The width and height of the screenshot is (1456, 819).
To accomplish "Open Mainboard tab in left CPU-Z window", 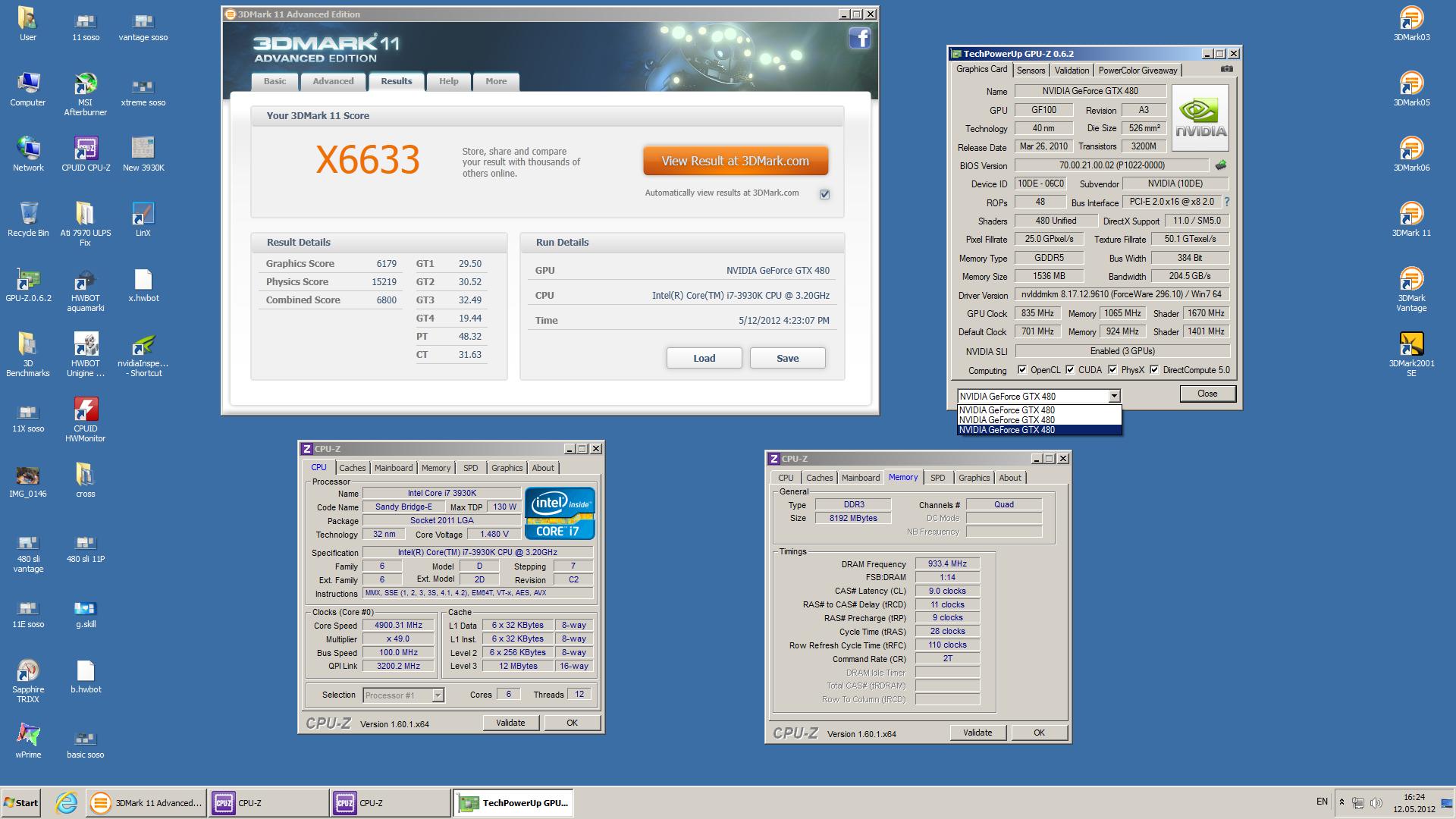I will pyautogui.click(x=394, y=468).
